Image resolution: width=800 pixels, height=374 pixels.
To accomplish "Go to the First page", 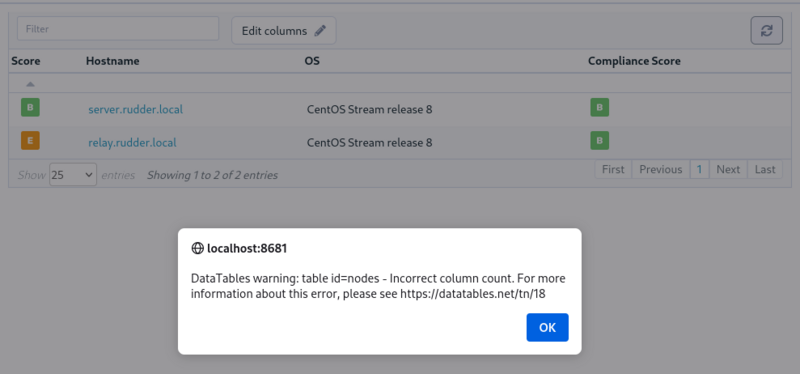I will (613, 169).
